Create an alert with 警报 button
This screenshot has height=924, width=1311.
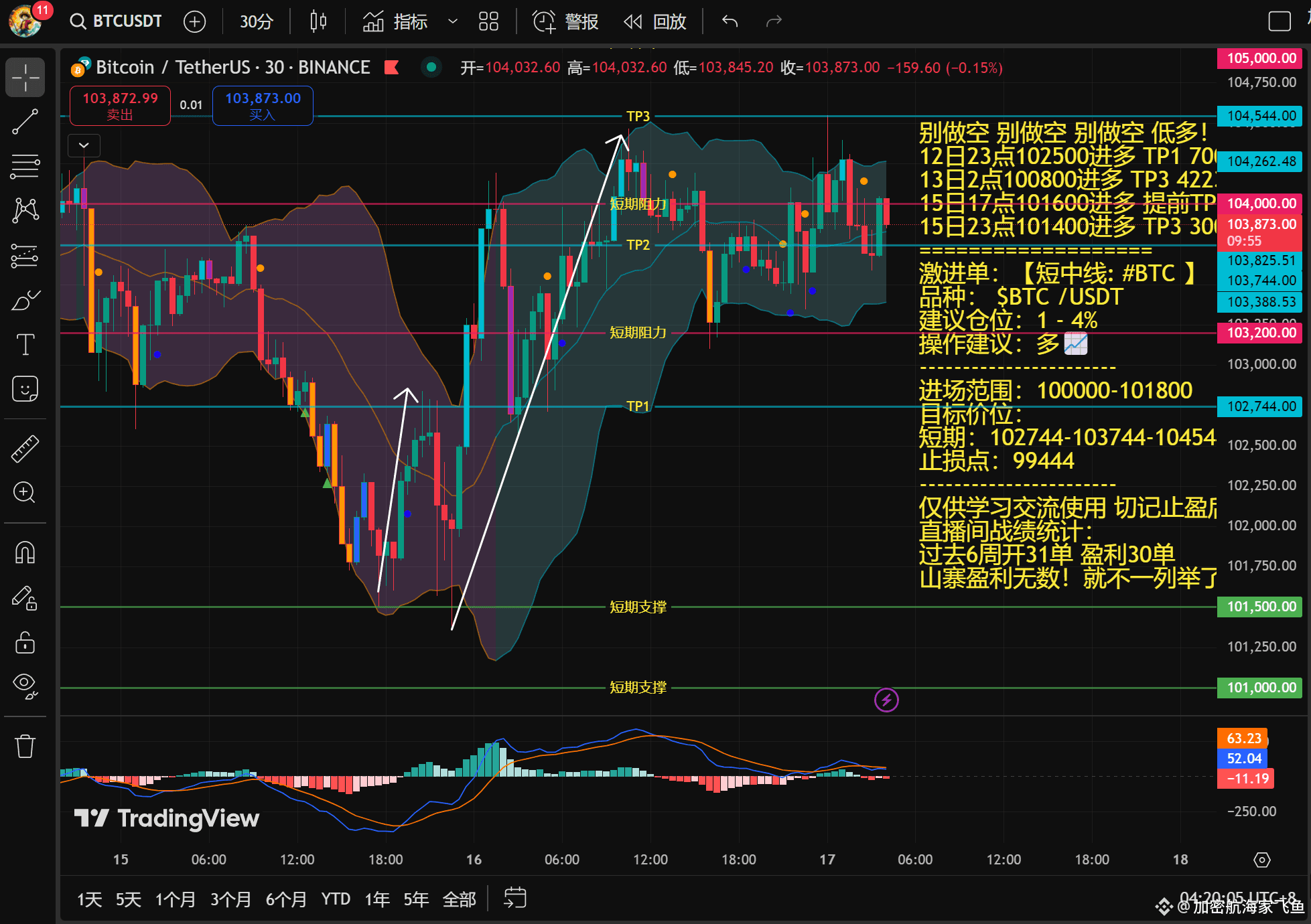[565, 21]
